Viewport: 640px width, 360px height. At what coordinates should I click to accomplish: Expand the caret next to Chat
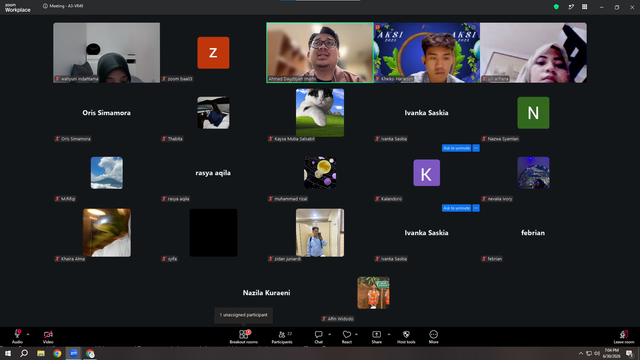(x=329, y=334)
